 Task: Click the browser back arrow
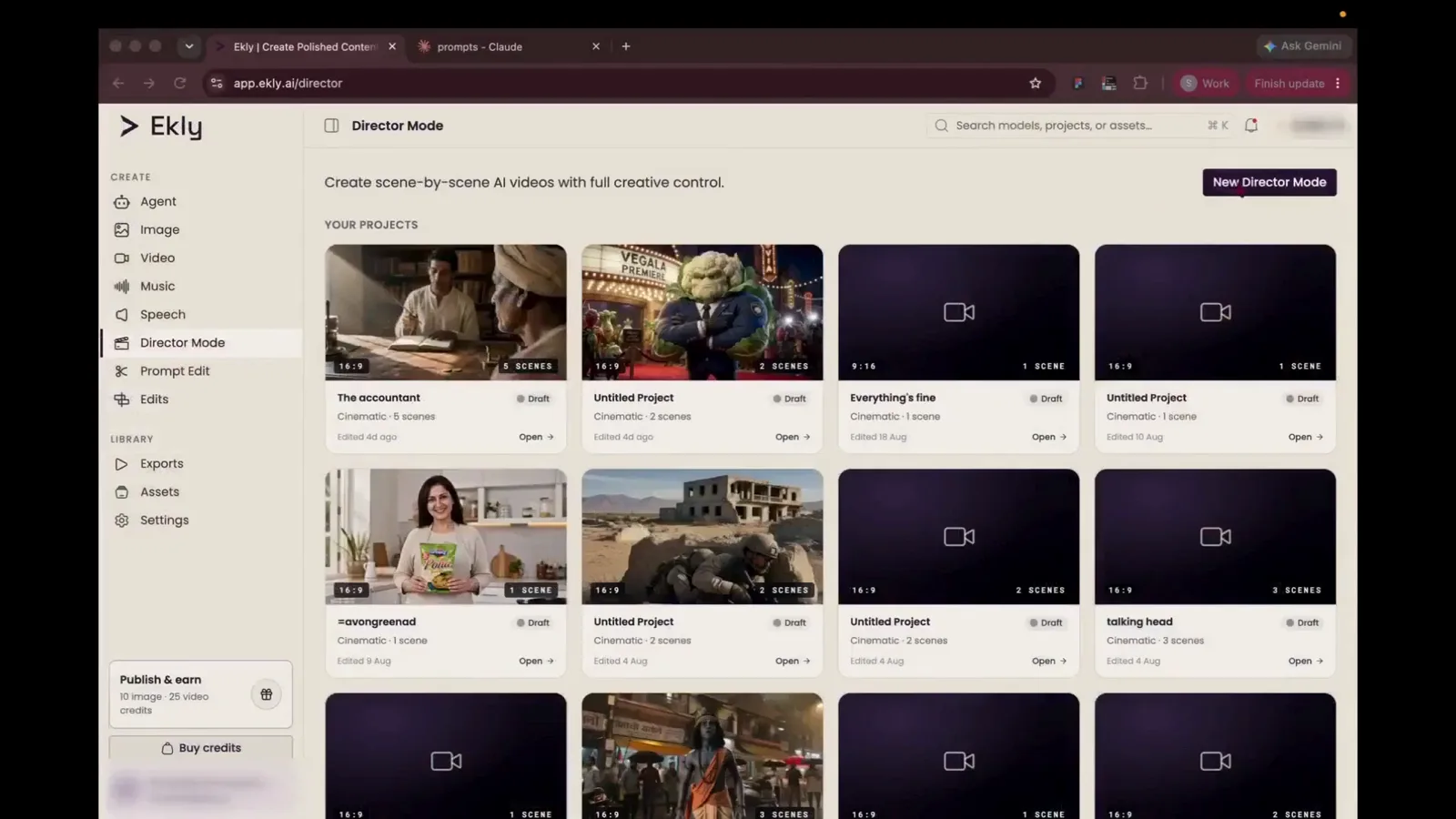coord(118,83)
